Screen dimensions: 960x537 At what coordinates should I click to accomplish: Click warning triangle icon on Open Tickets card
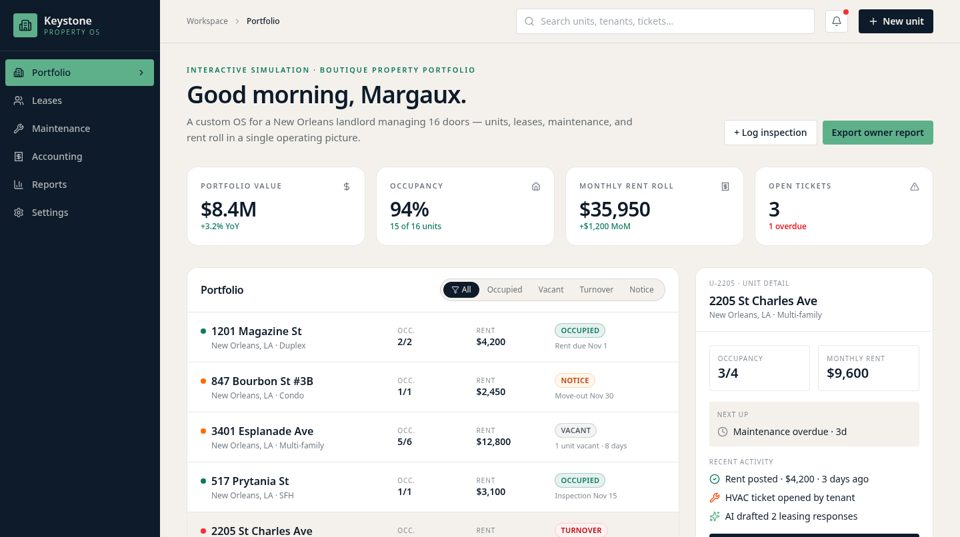click(x=914, y=186)
